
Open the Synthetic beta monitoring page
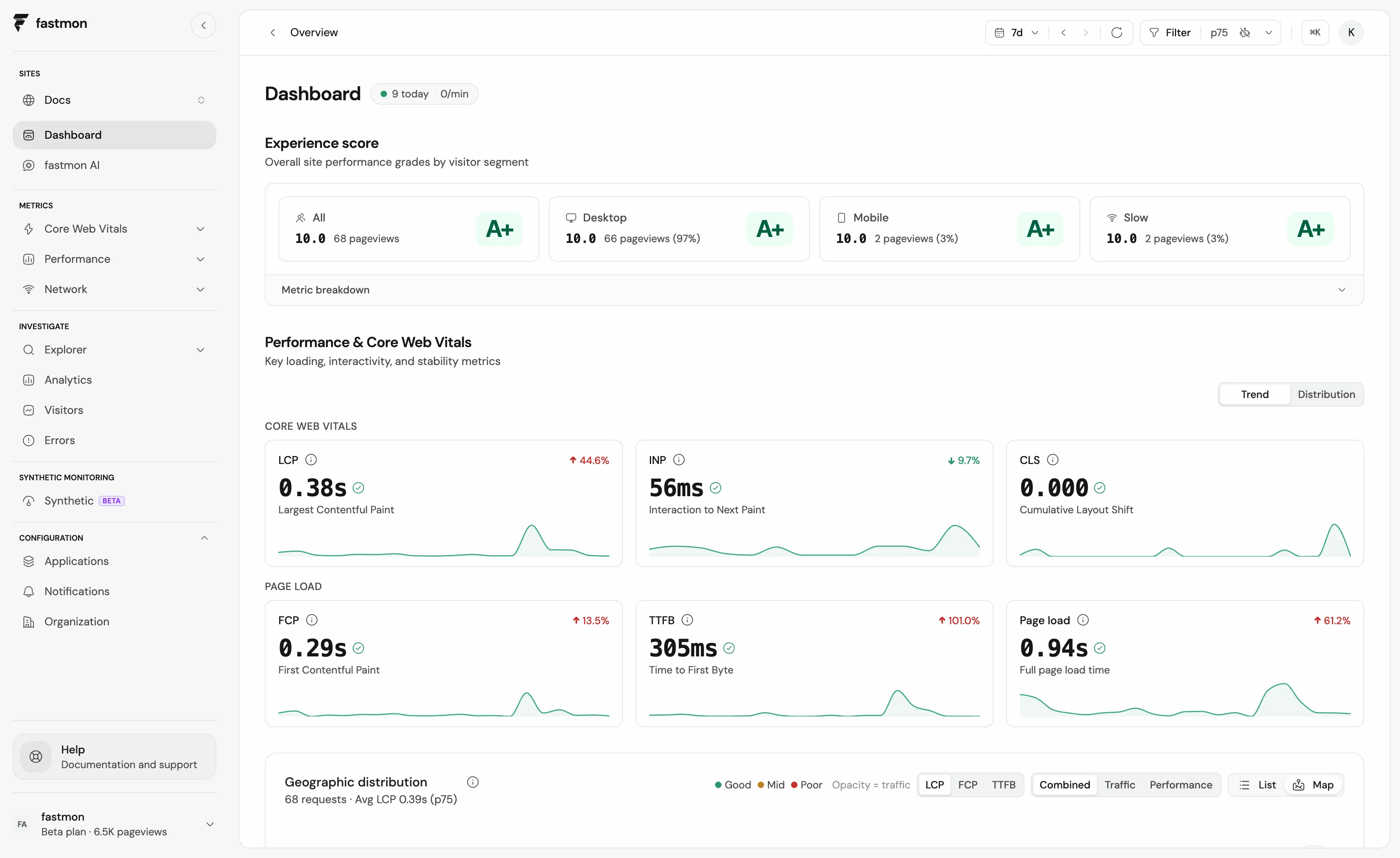pyautogui.click(x=114, y=501)
